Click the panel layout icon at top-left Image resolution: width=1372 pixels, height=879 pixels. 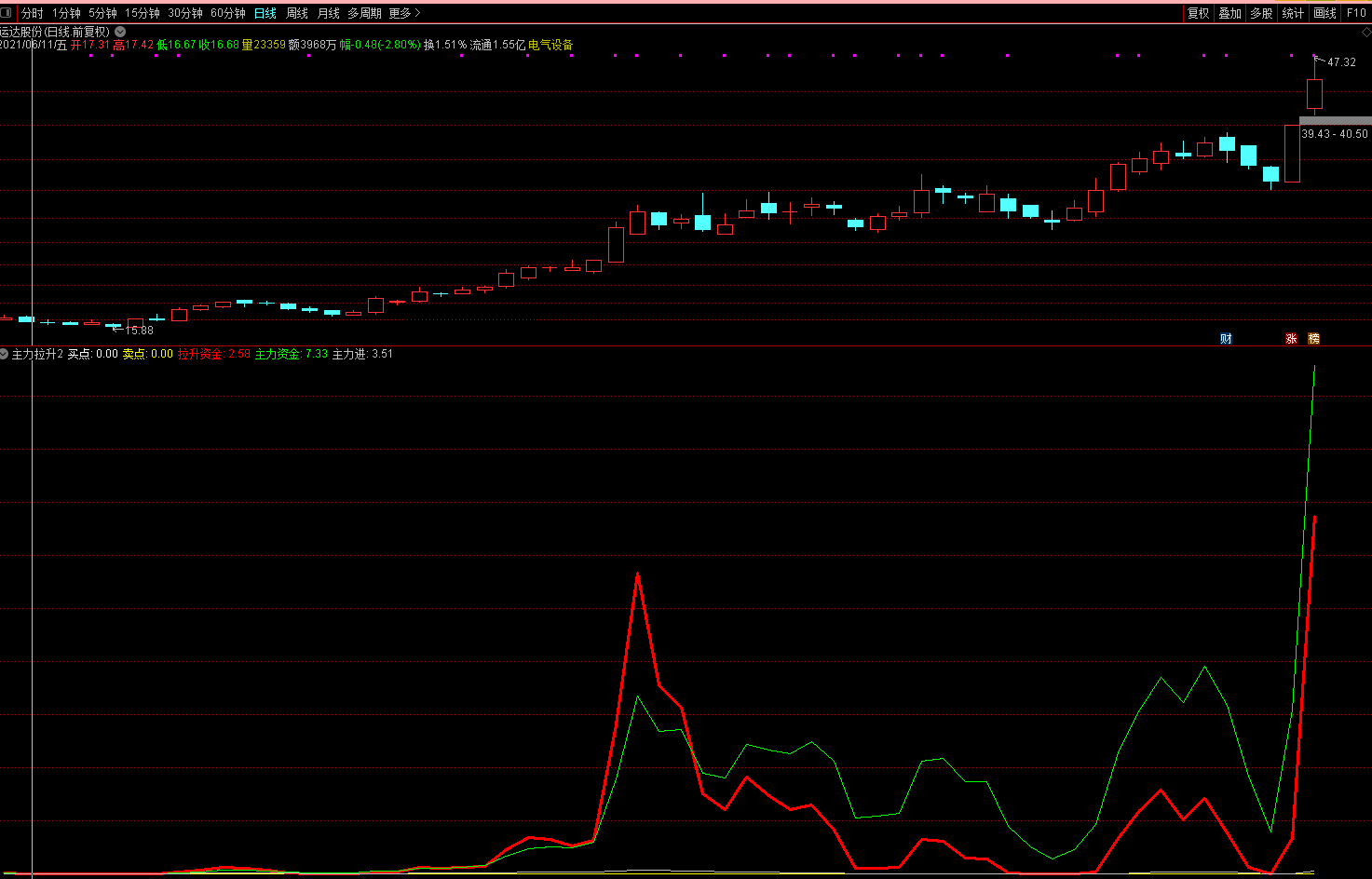pos(7,13)
